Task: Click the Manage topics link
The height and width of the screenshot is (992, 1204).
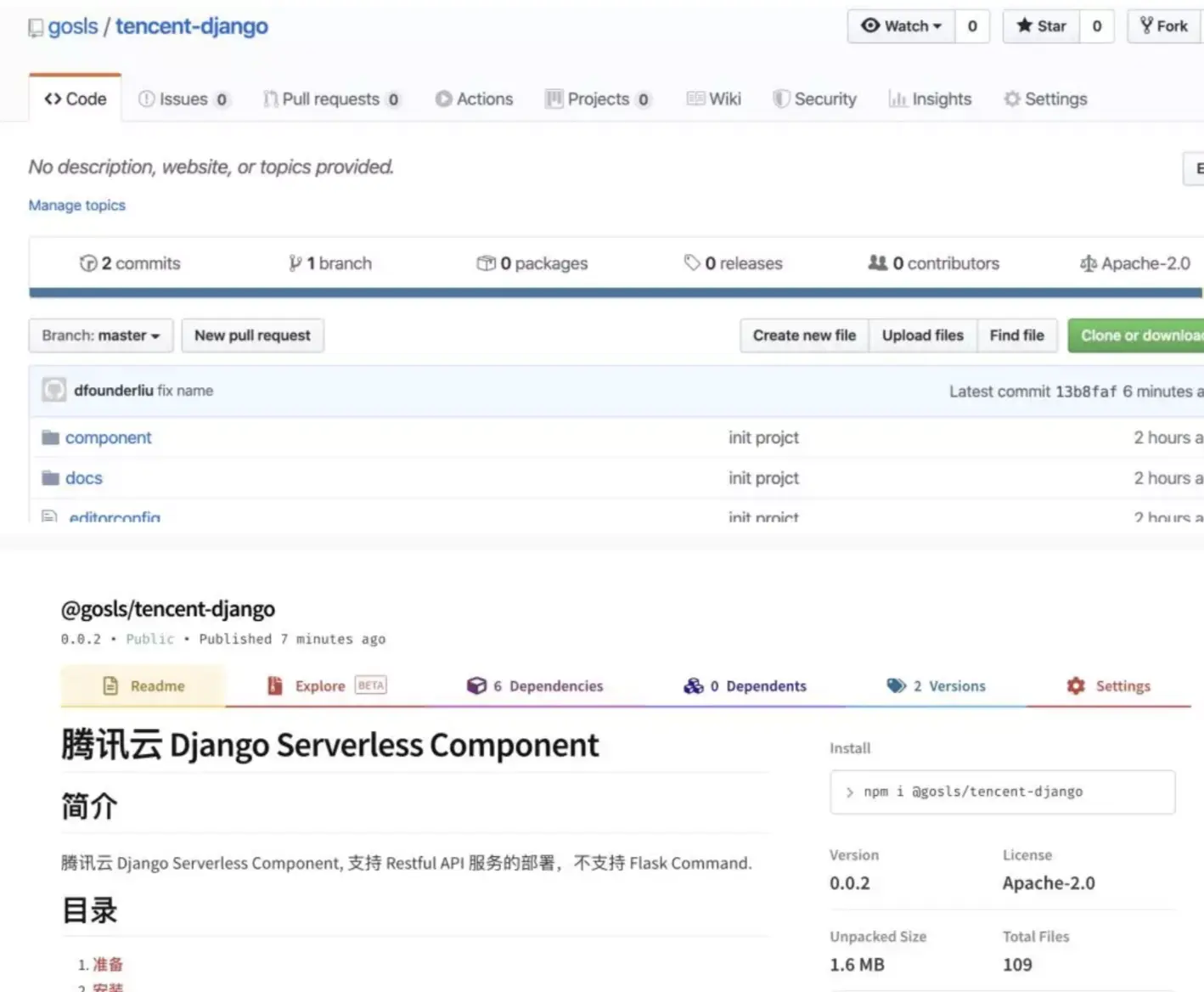Action: (x=77, y=206)
